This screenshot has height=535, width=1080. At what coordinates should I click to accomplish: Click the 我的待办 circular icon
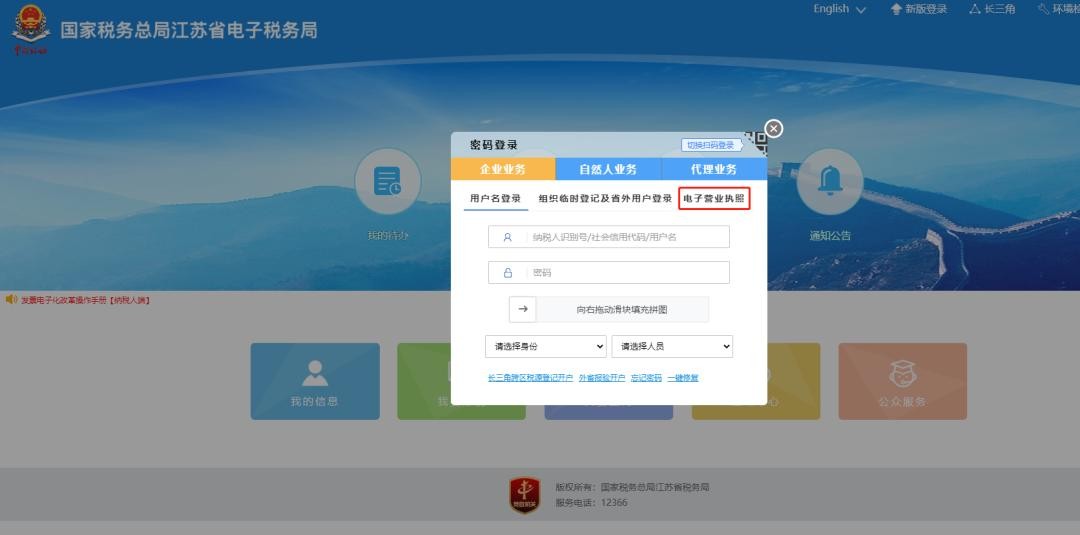tap(388, 182)
